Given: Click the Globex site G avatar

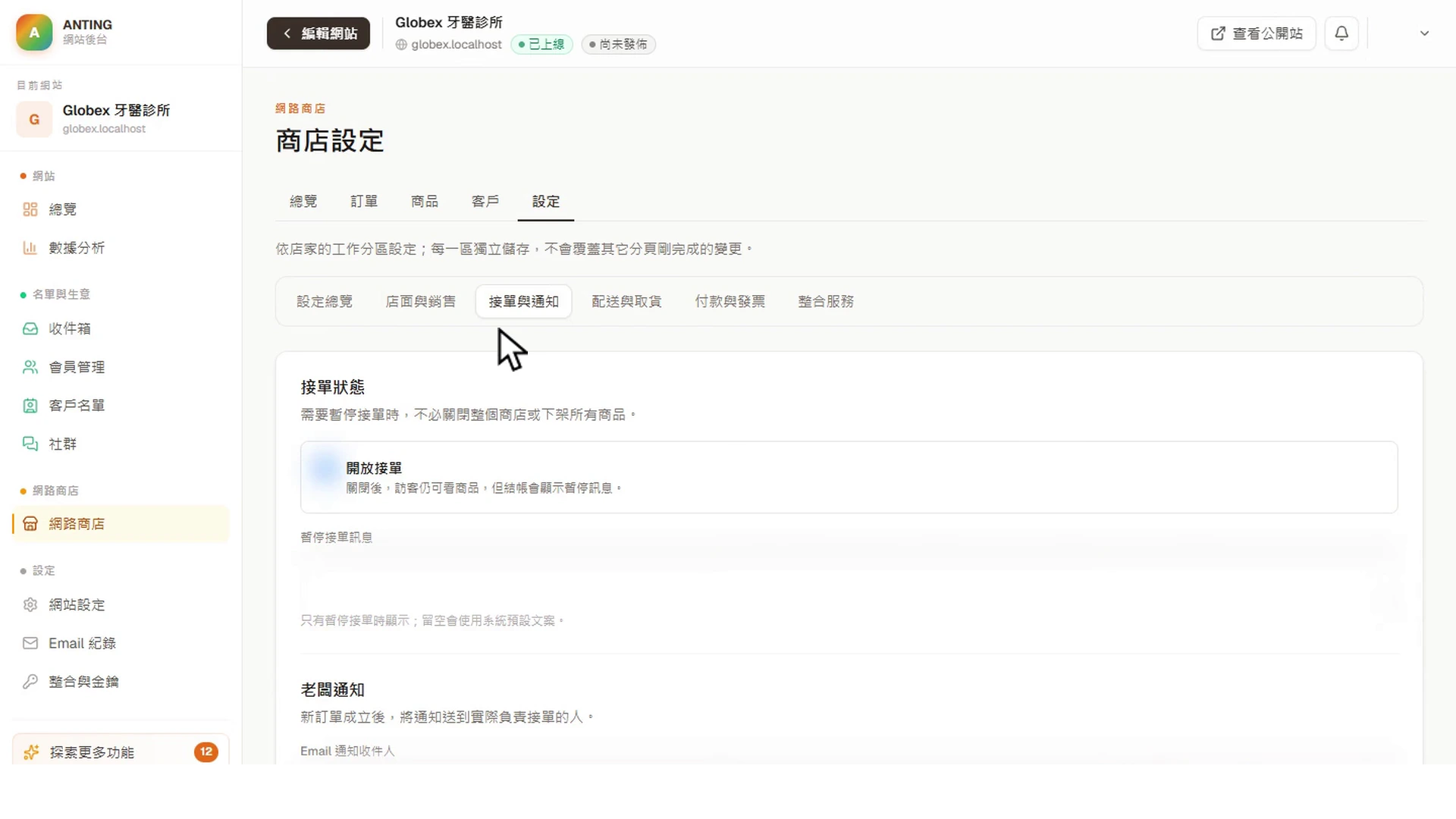Looking at the screenshot, I should click(x=34, y=119).
